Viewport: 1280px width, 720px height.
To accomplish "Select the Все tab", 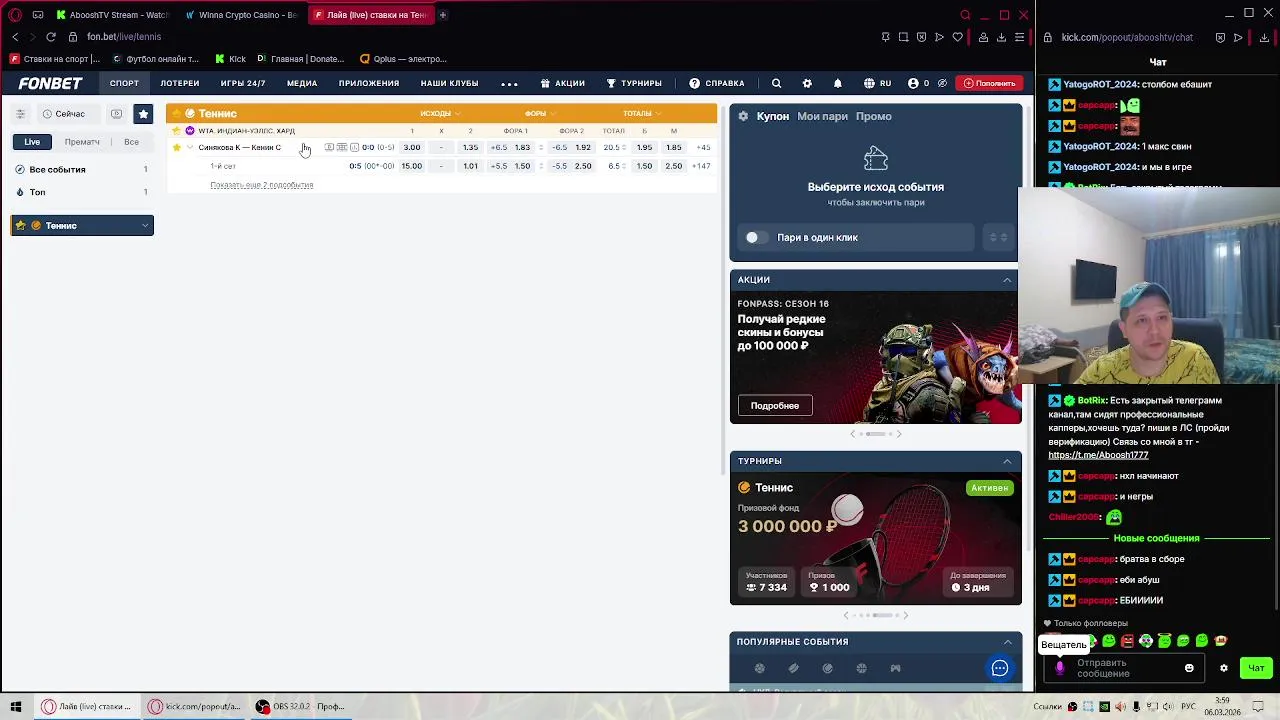I will click(x=131, y=142).
